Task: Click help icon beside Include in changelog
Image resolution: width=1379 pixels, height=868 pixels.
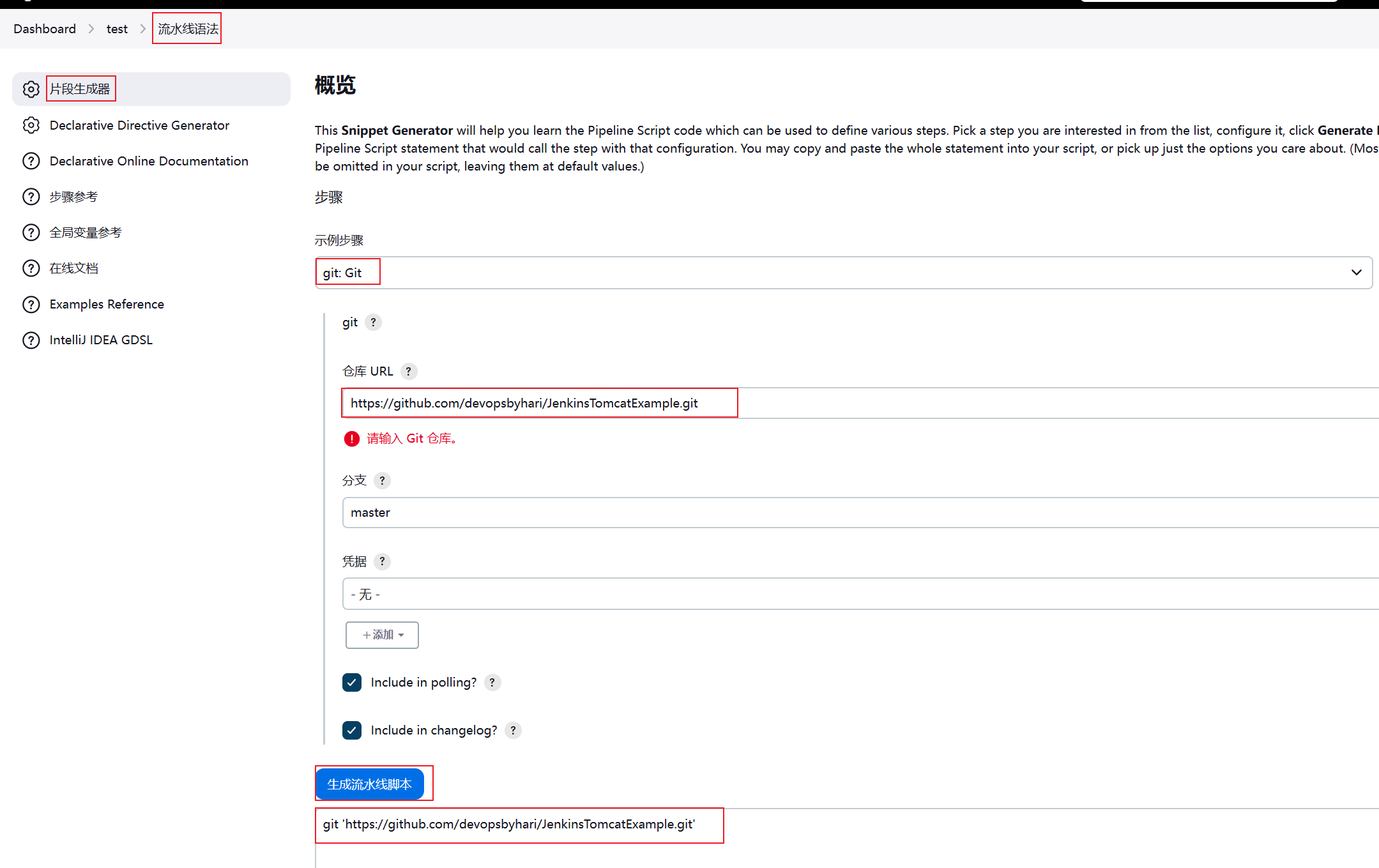Action: (x=513, y=731)
